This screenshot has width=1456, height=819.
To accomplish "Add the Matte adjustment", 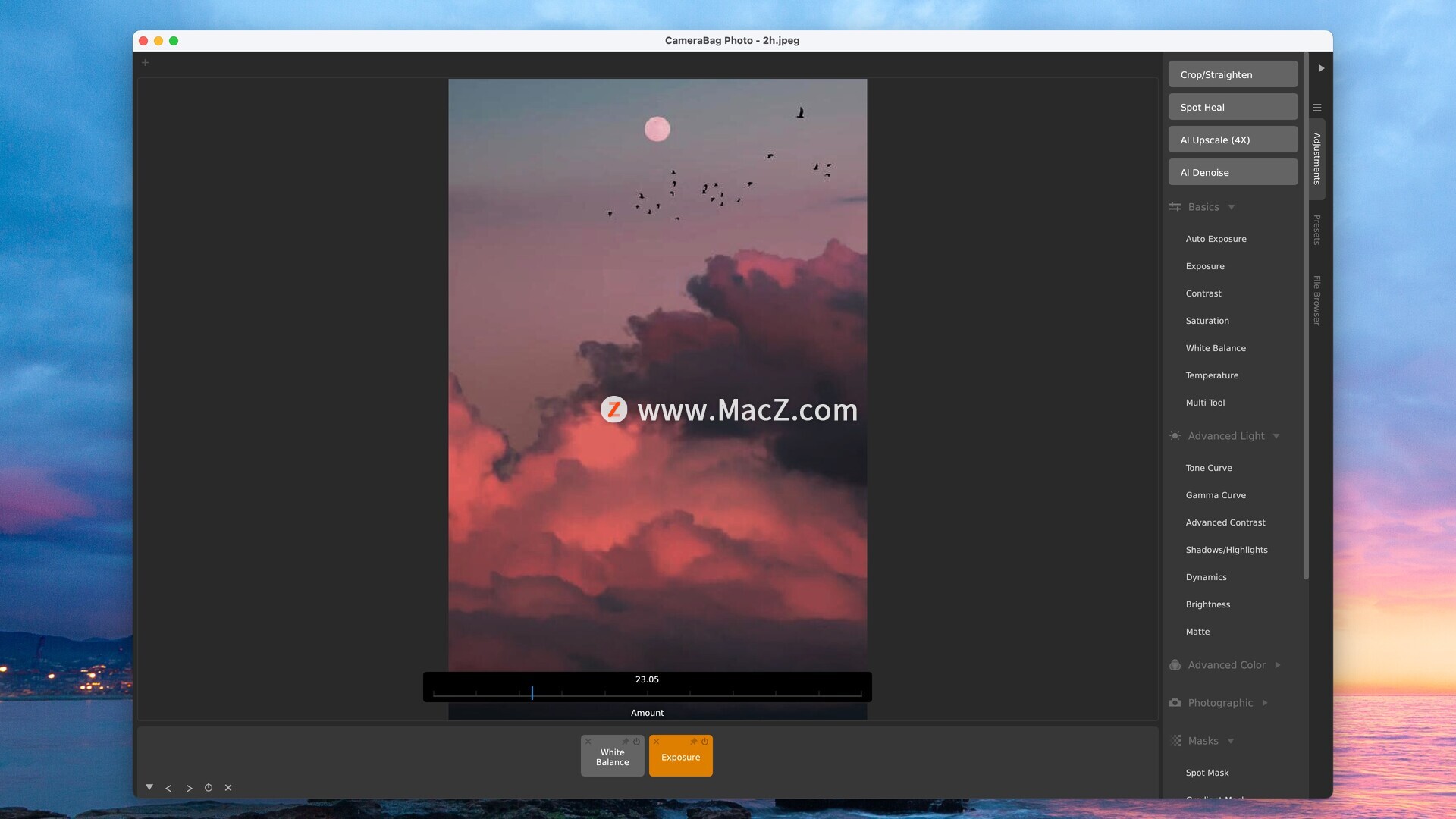I will click(1197, 632).
